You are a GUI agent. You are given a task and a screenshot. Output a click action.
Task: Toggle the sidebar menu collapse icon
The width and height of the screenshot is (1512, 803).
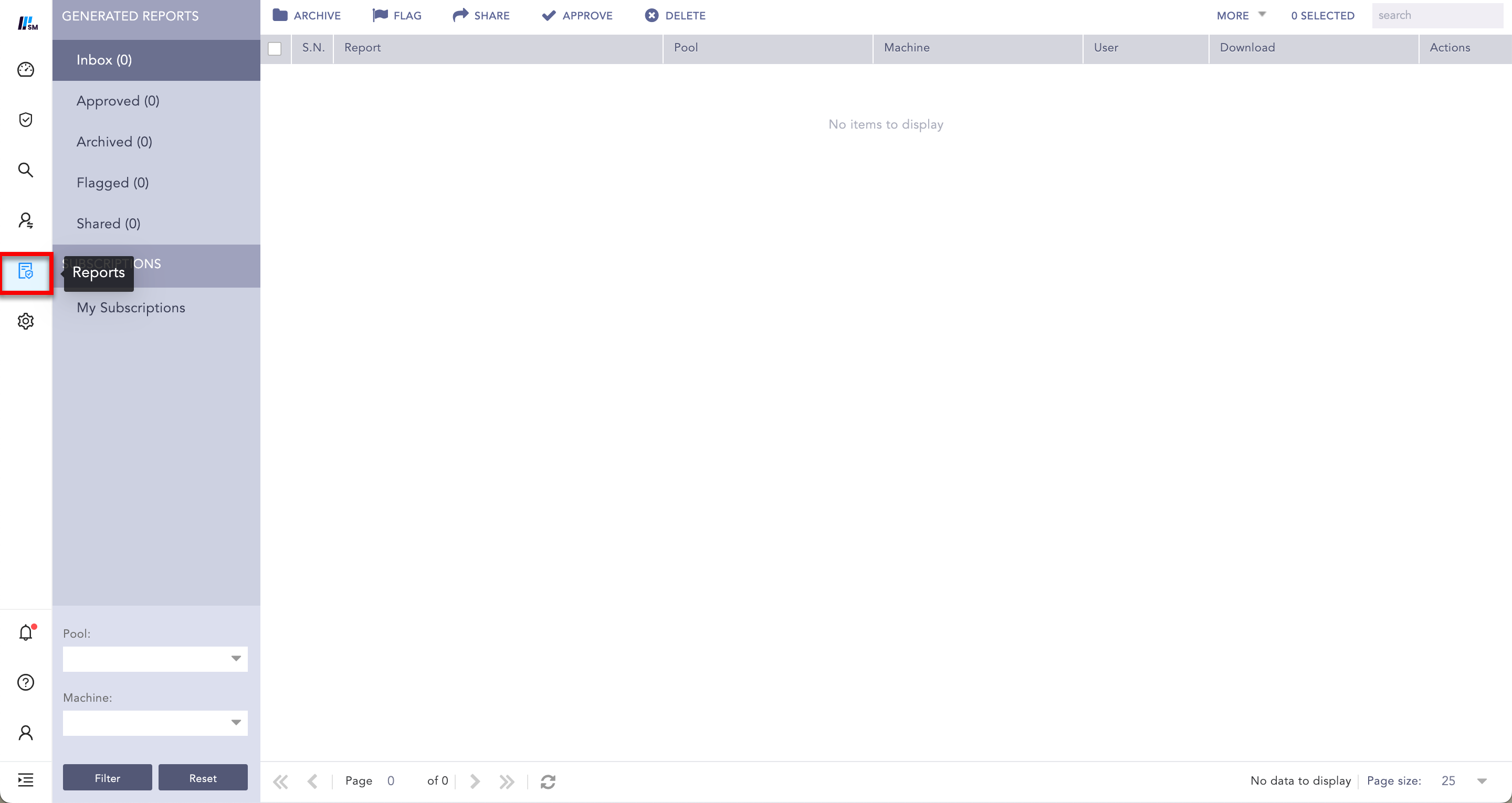click(26, 779)
